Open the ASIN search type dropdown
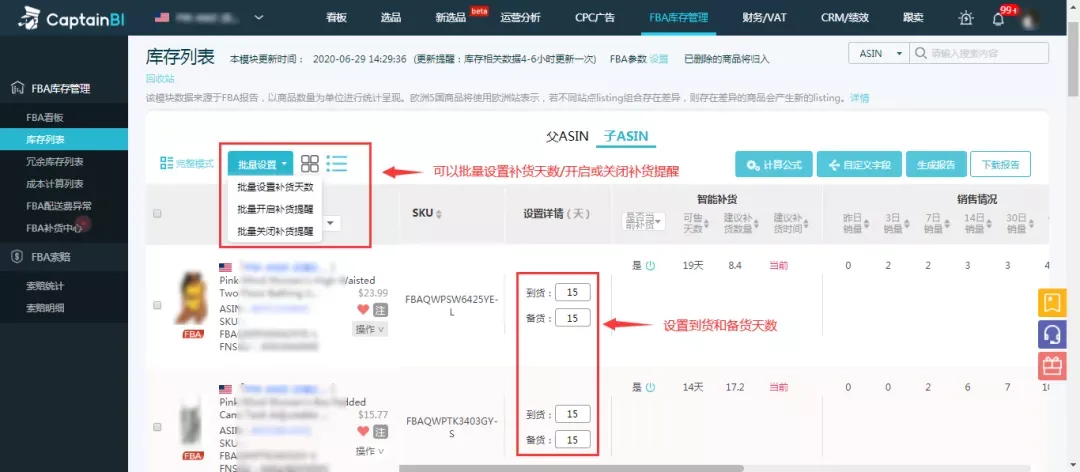Image resolution: width=1080 pixels, height=472 pixels. tap(879, 53)
